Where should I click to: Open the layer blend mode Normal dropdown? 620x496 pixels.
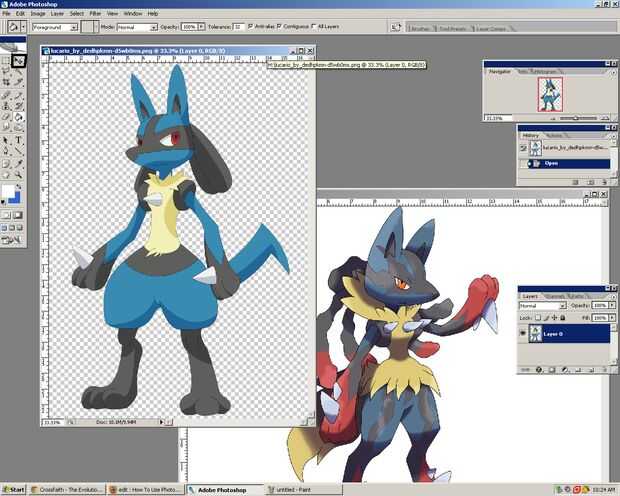563,306
